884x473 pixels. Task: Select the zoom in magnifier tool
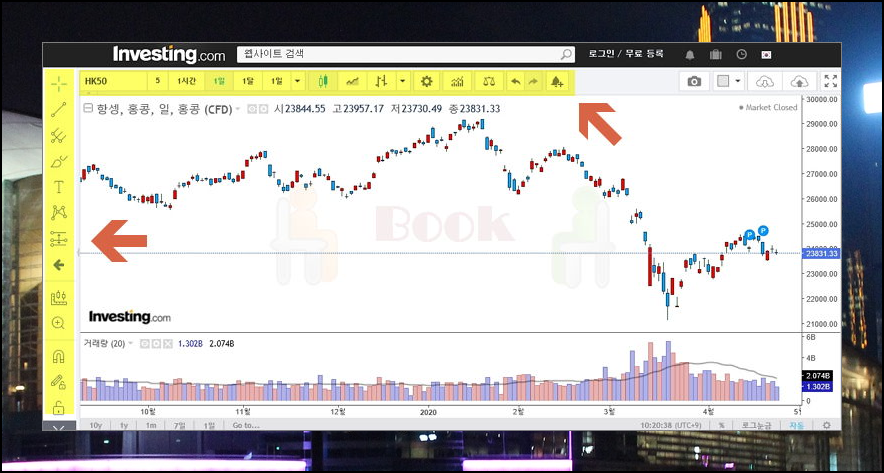pos(59,323)
